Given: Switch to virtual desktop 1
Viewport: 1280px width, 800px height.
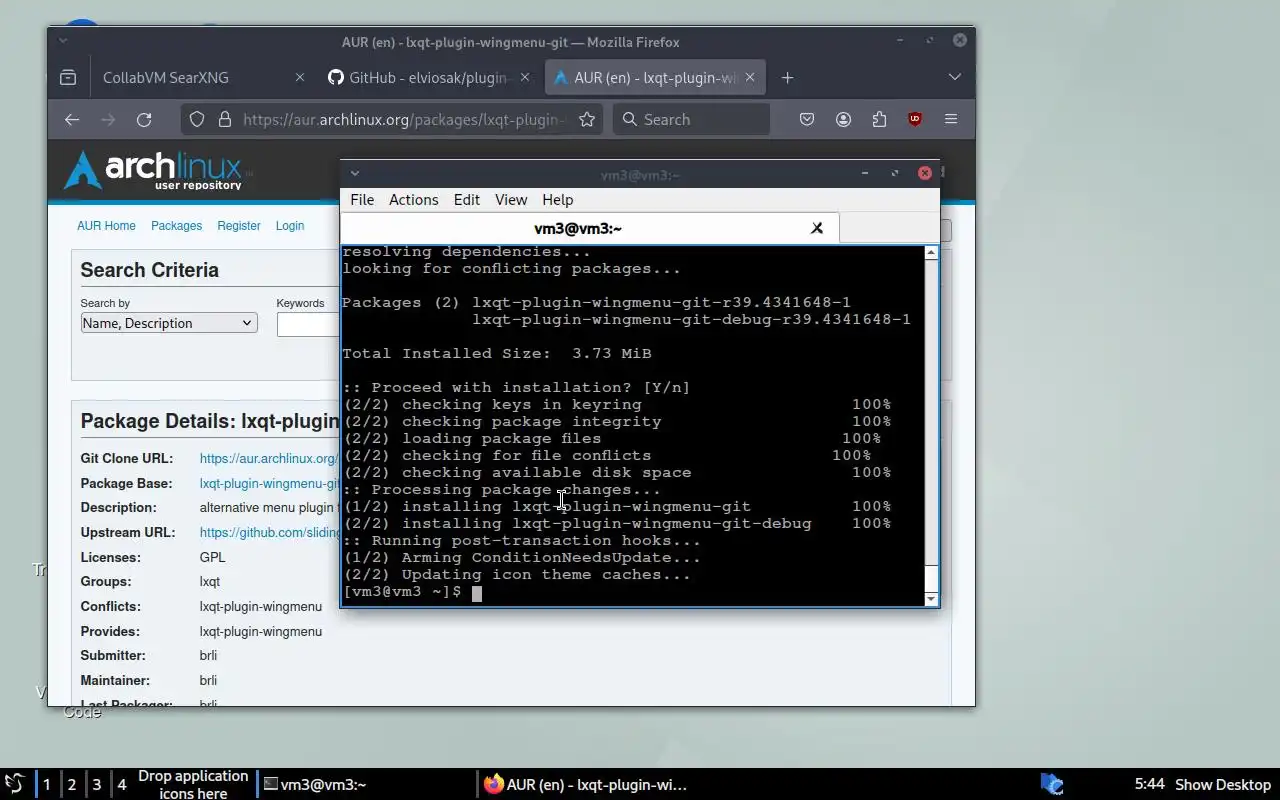Looking at the screenshot, I should tap(46, 784).
